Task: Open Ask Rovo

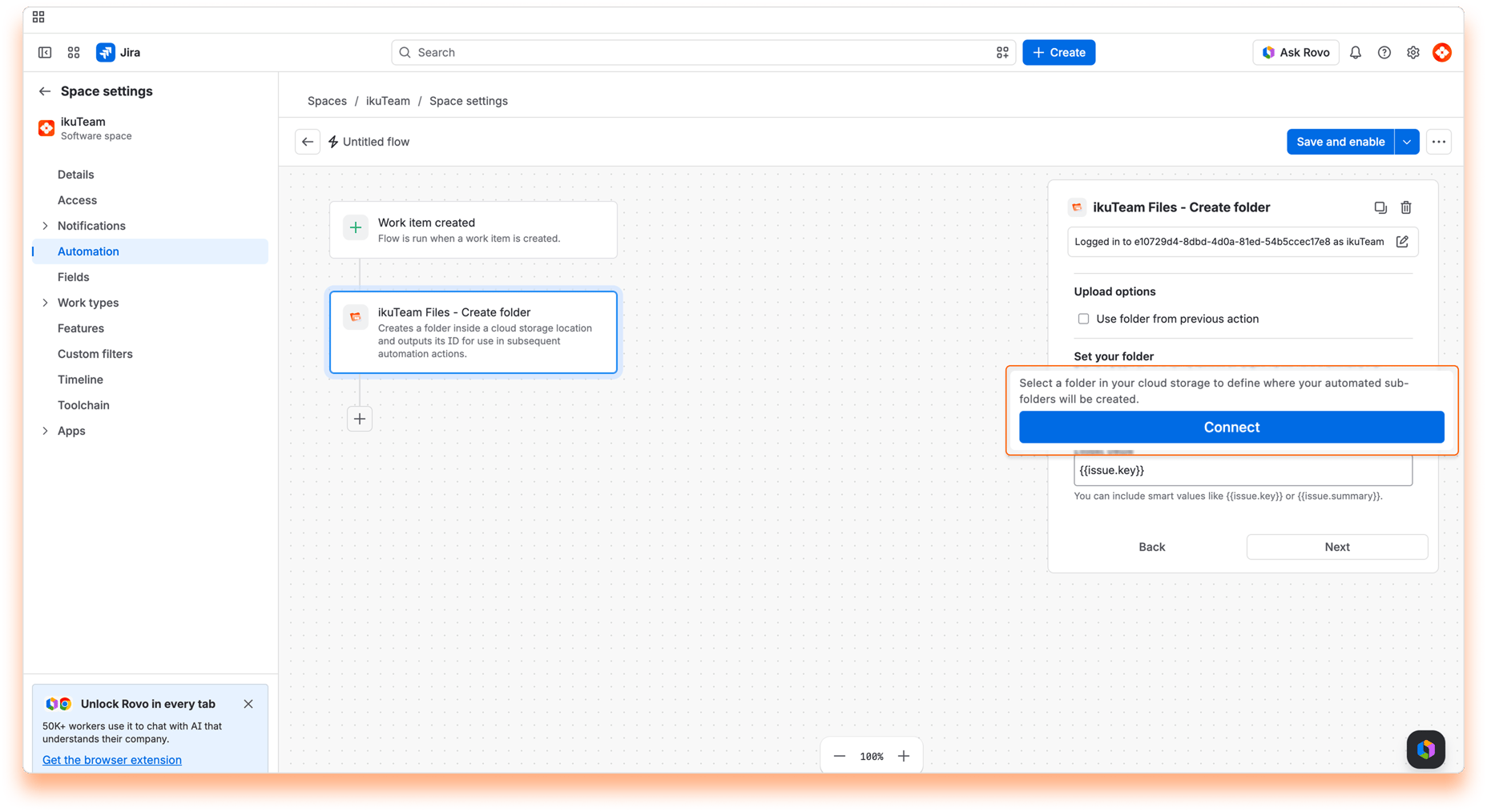Action: [1296, 52]
